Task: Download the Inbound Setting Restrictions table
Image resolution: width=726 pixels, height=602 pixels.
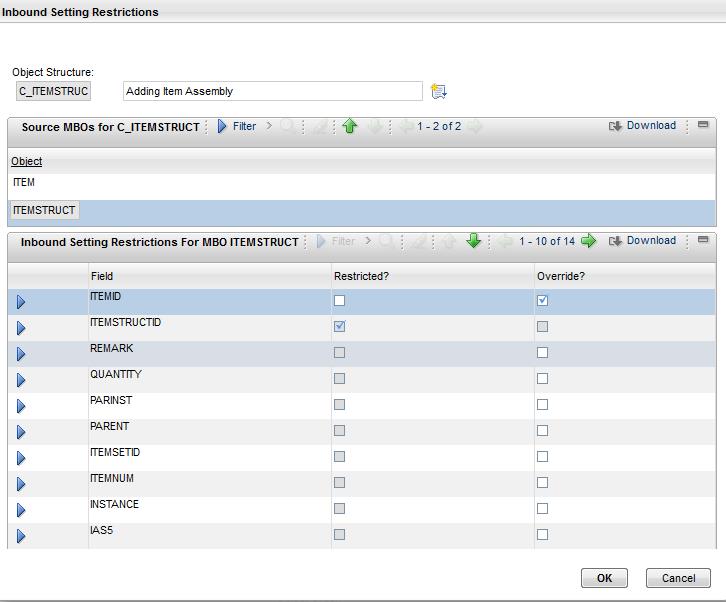Action: point(642,240)
